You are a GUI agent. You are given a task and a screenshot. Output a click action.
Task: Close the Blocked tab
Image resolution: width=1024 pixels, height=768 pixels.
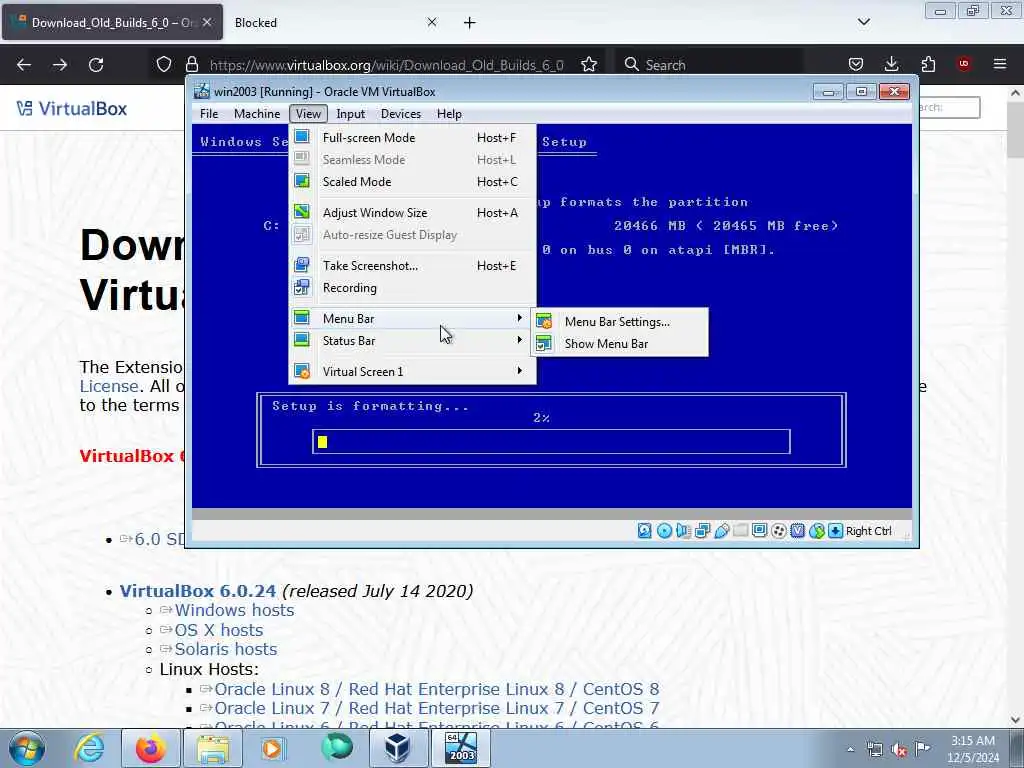[x=432, y=22]
